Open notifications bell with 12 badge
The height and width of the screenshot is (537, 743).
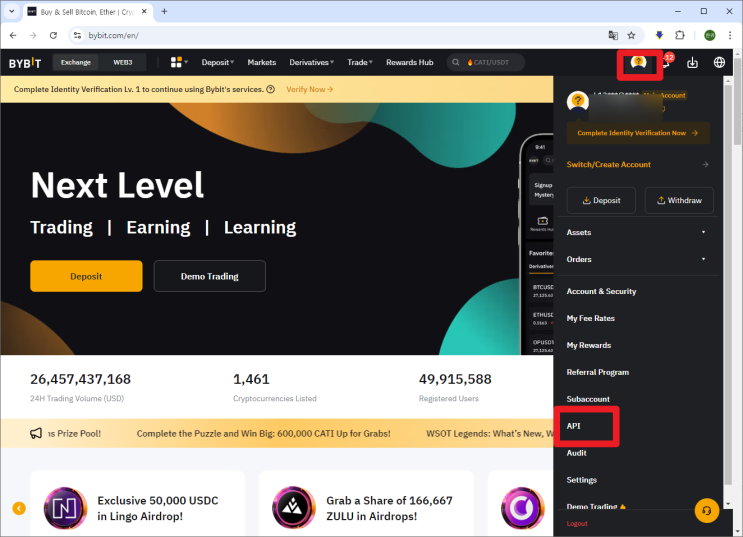tap(668, 62)
